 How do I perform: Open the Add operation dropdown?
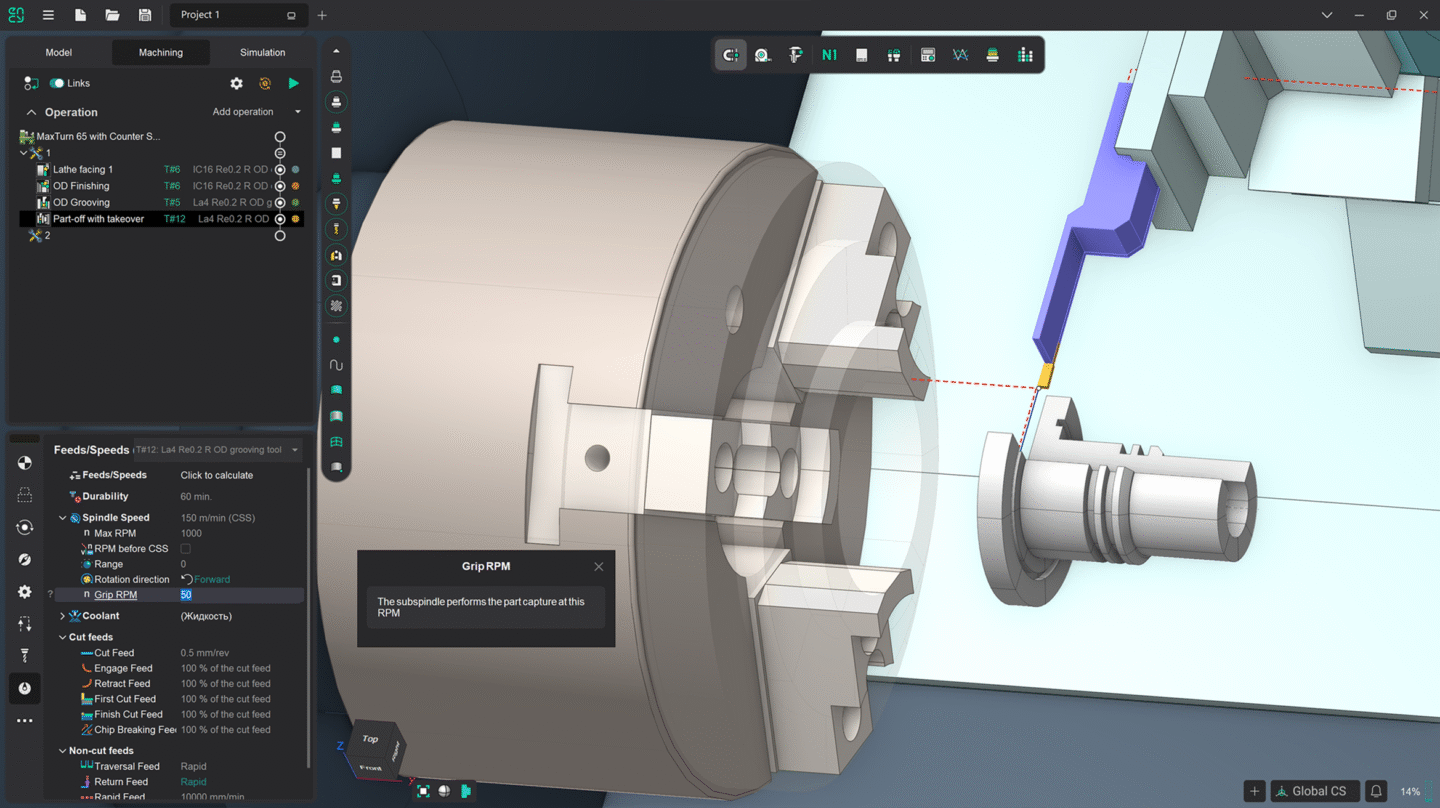(296, 112)
